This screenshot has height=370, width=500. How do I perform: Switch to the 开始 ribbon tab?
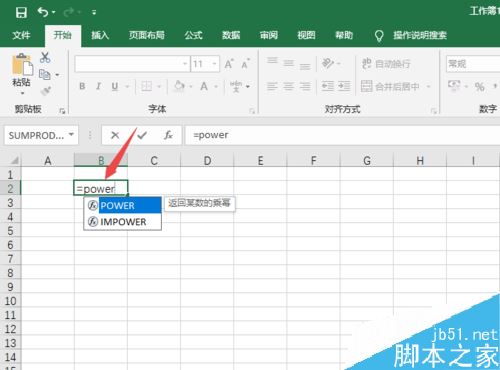[x=63, y=35]
